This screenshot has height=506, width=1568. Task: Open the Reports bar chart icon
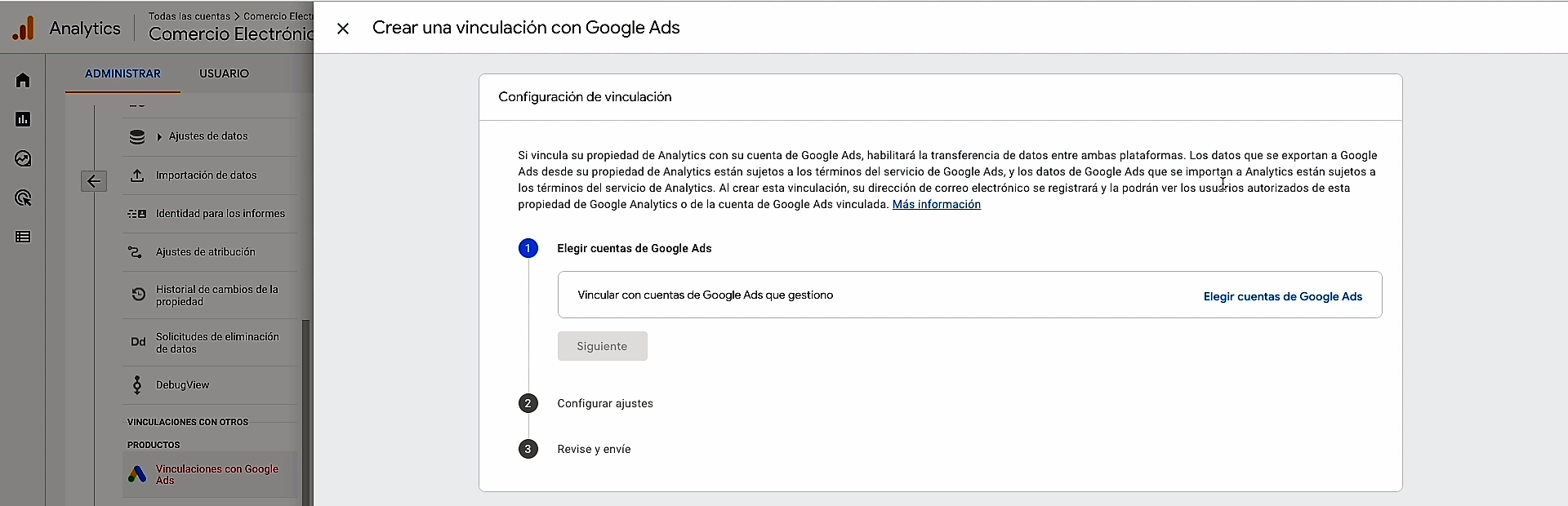tap(23, 119)
